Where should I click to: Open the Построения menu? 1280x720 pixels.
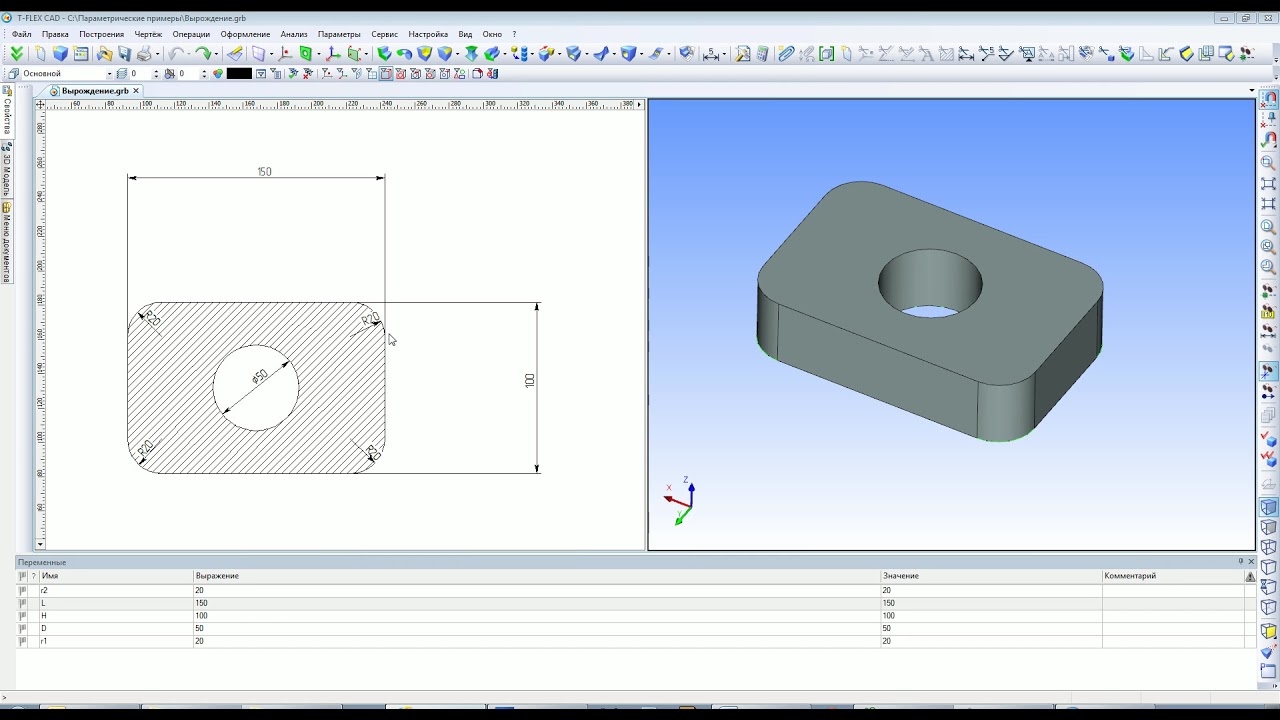[x=101, y=34]
